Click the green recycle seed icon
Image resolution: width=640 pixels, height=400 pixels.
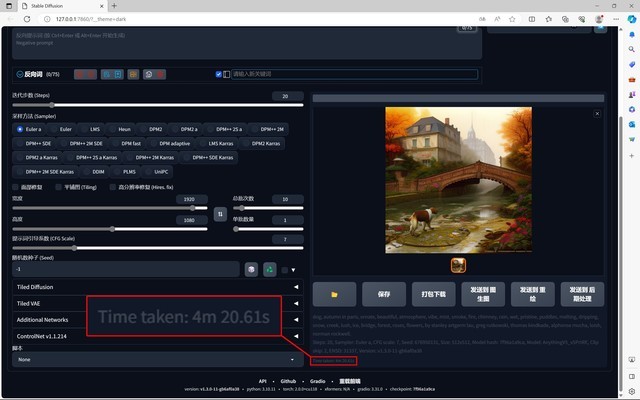click(269, 269)
